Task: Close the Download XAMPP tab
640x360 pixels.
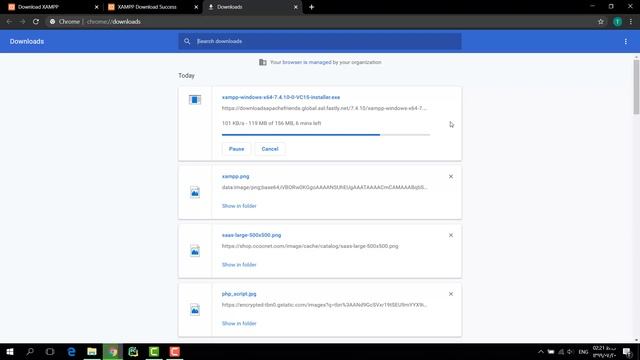Action: [96, 7]
